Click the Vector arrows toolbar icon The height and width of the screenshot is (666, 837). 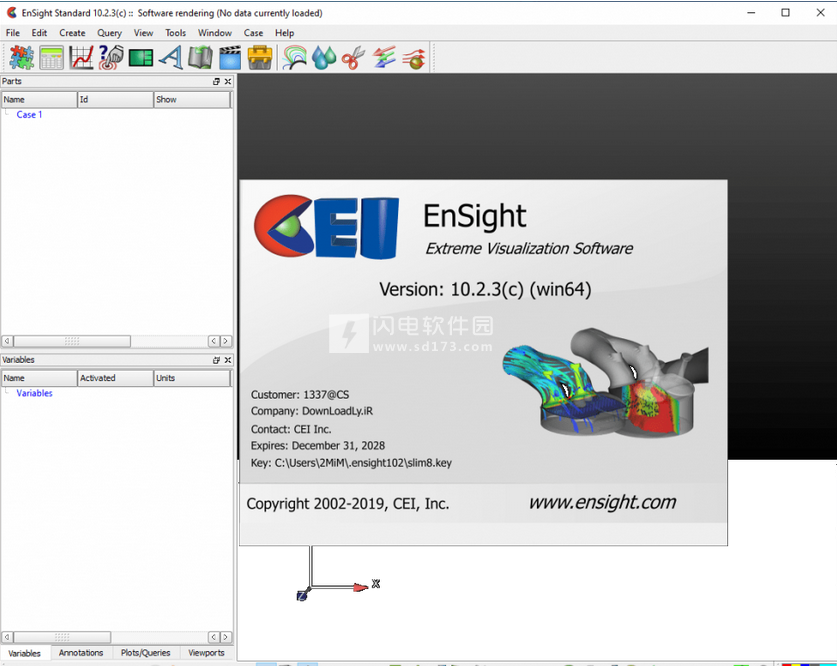point(384,58)
